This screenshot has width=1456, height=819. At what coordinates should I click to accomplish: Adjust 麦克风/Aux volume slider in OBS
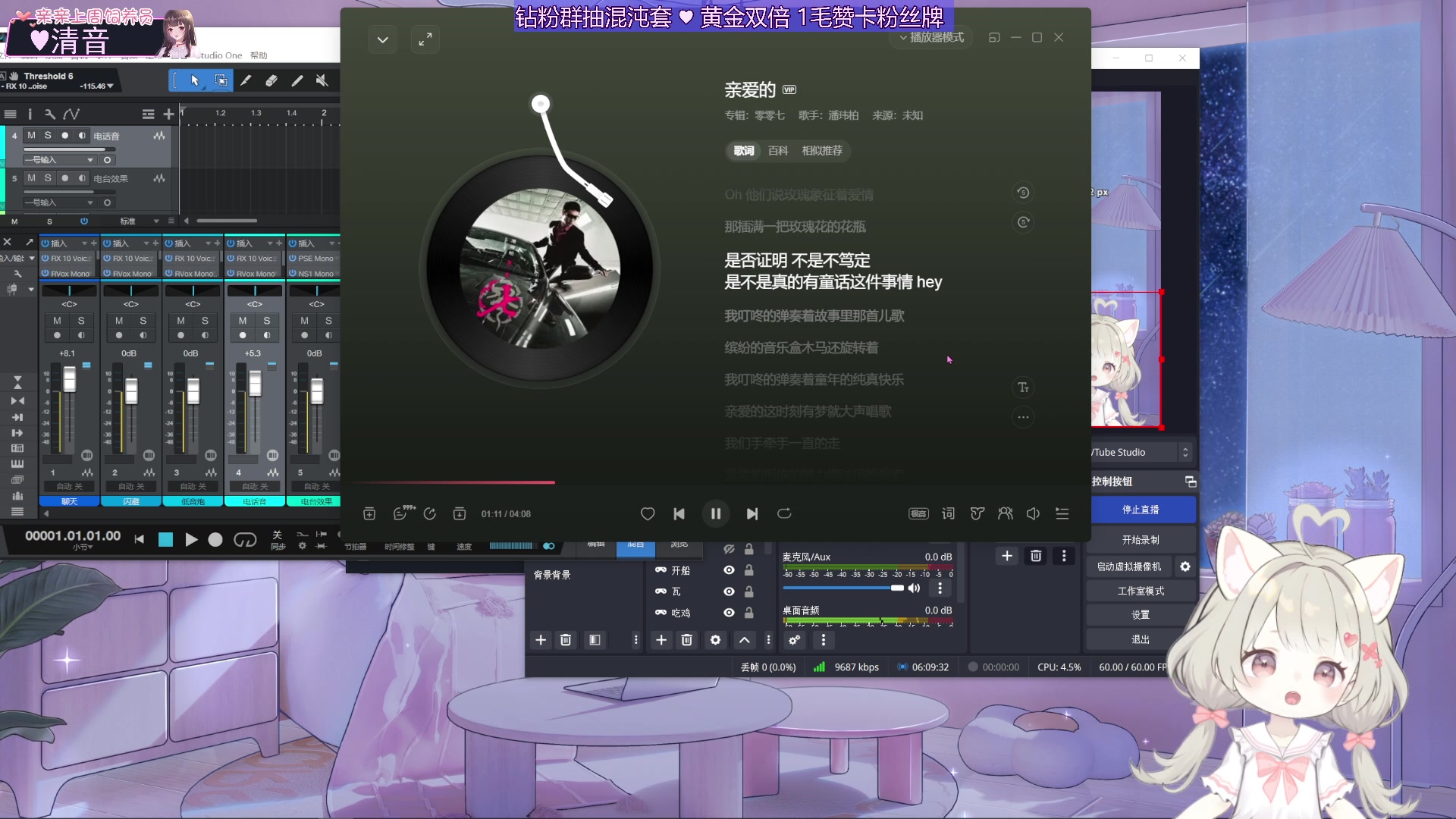click(x=843, y=588)
